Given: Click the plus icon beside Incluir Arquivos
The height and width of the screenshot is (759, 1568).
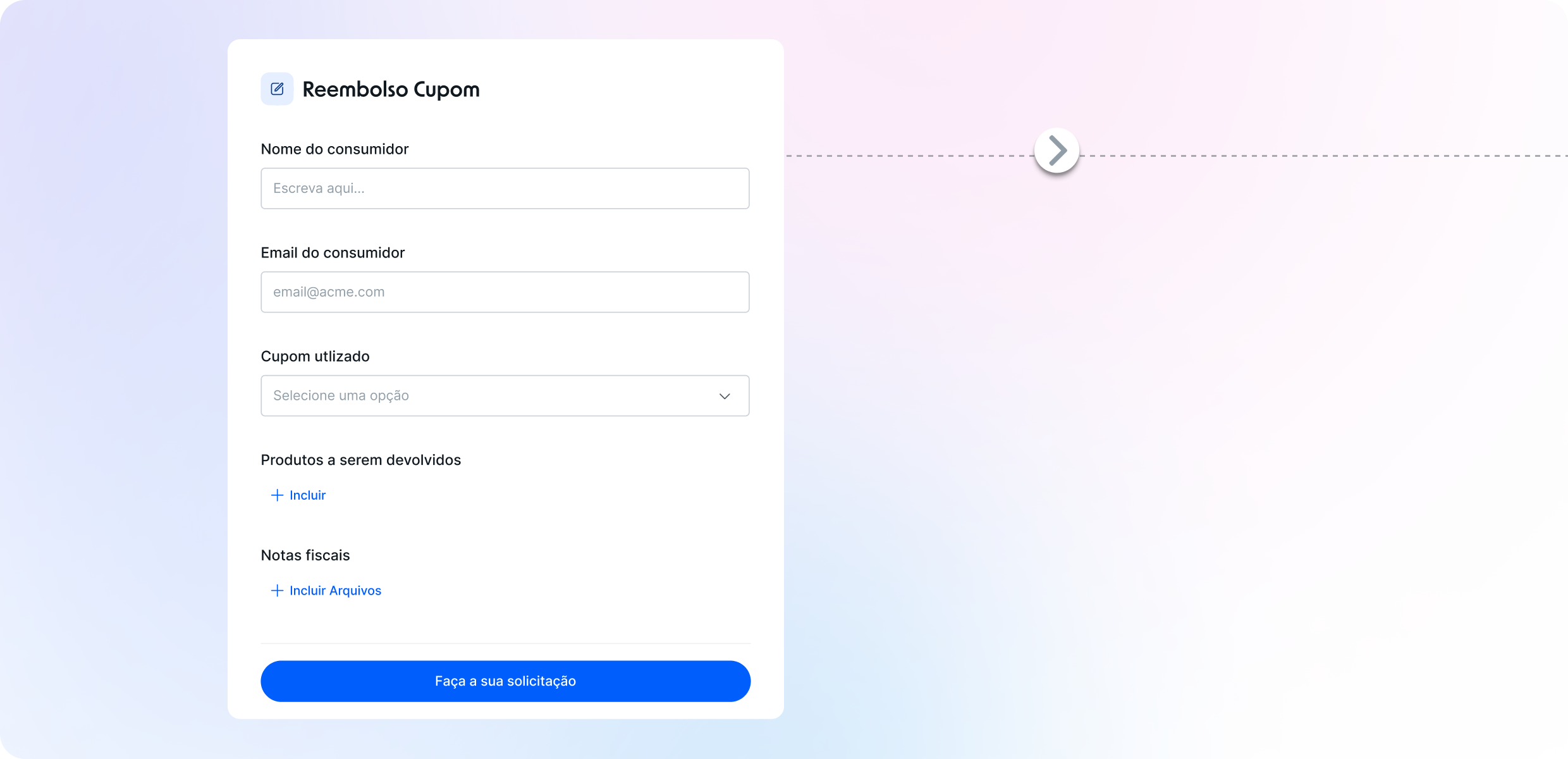Looking at the screenshot, I should (277, 591).
